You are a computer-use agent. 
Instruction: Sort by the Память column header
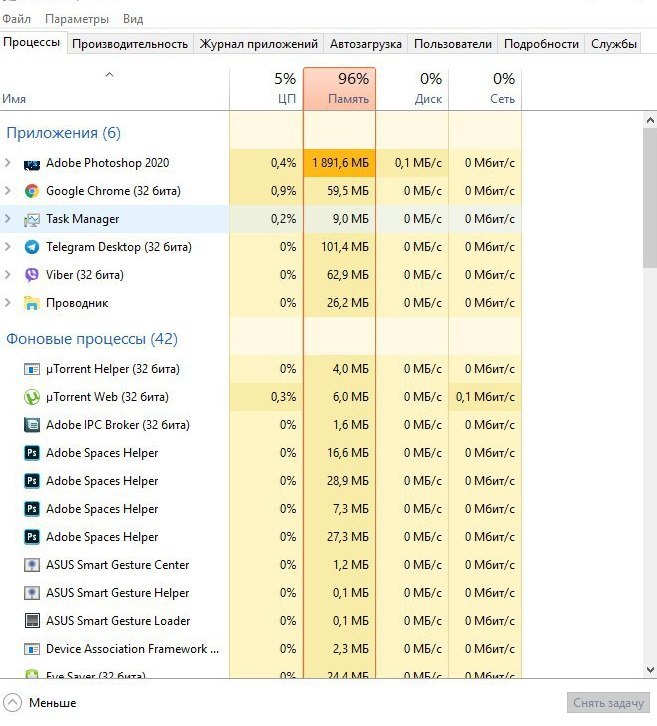339,89
